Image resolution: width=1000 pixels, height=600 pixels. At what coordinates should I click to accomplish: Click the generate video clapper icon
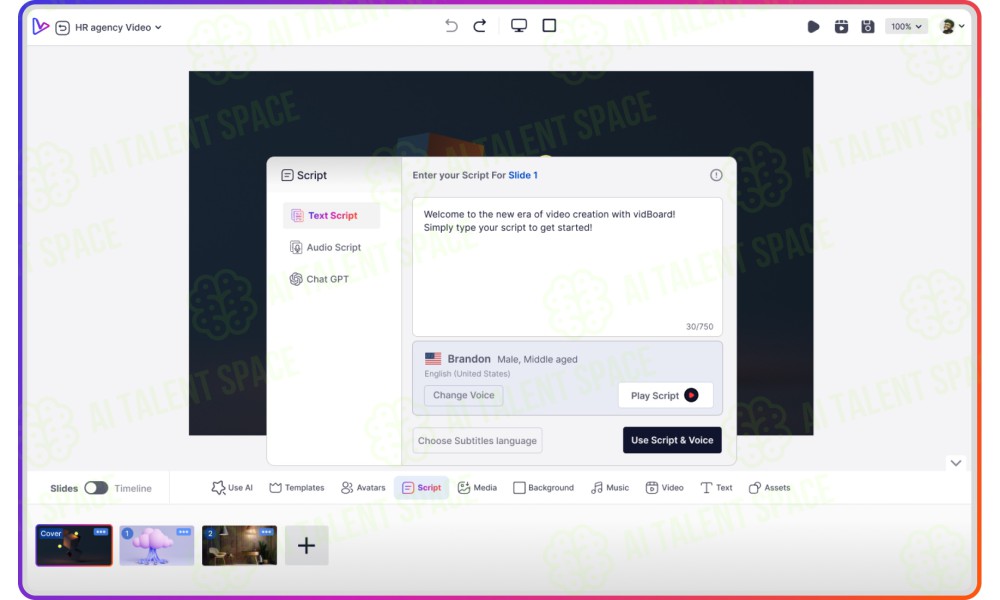tap(841, 27)
